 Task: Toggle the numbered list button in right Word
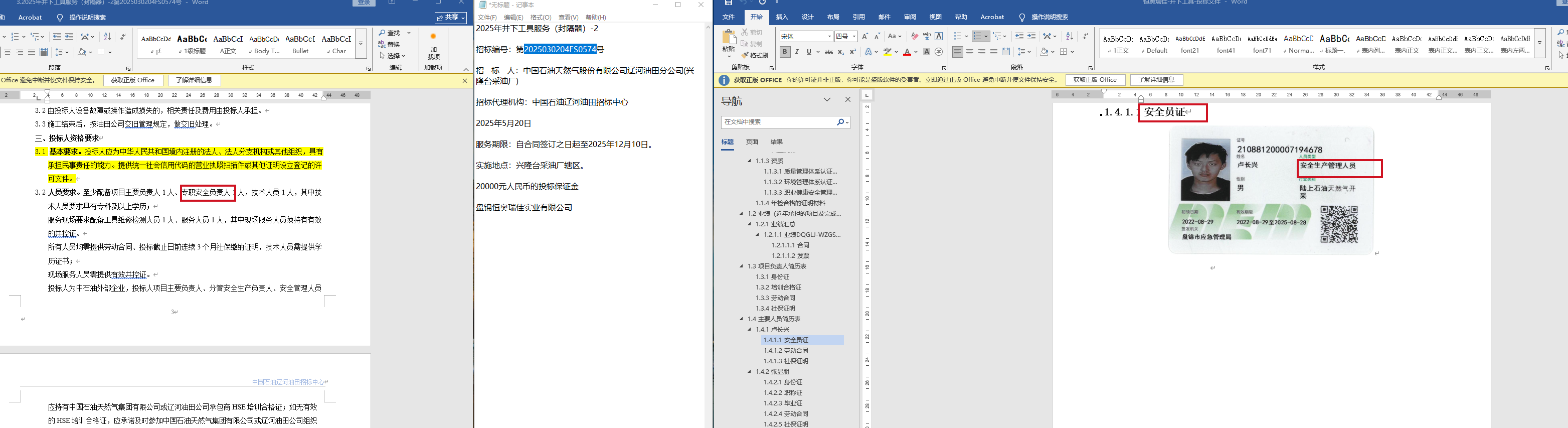coord(978,37)
